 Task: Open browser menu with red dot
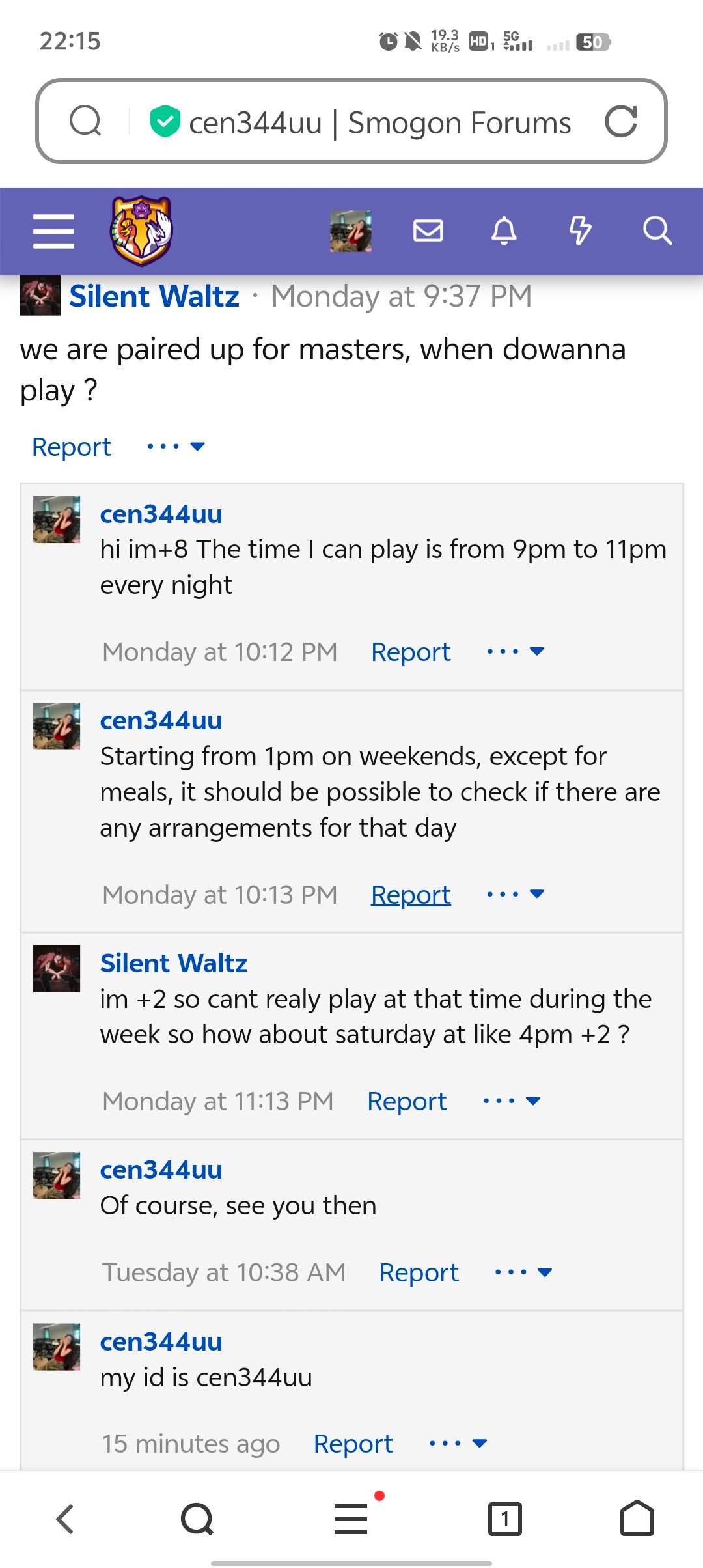point(351,1519)
